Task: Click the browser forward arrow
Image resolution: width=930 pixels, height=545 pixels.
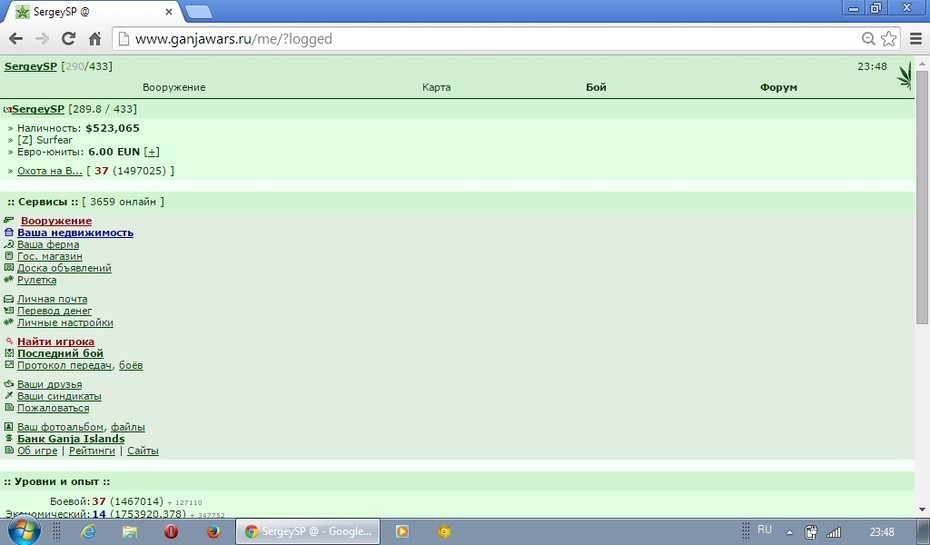Action: click(42, 39)
